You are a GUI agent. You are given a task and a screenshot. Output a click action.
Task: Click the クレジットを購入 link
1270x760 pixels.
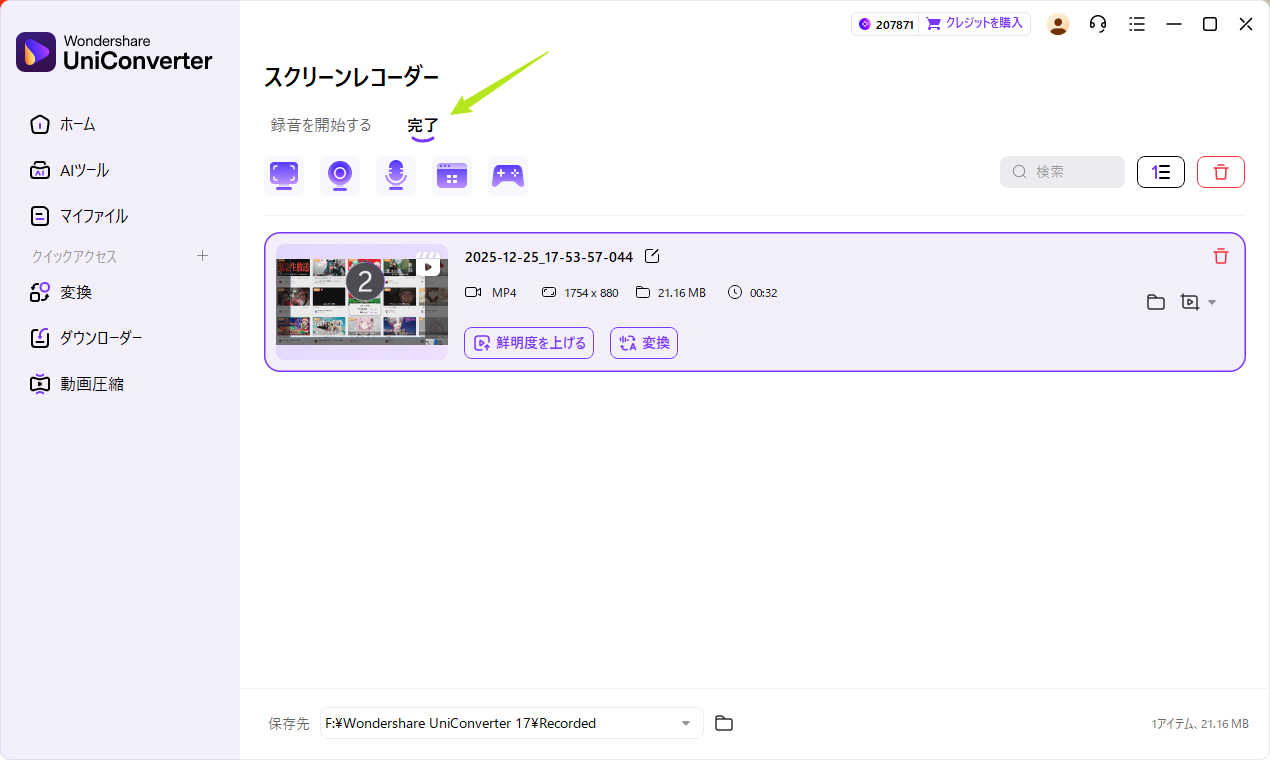pyautogui.click(x=975, y=23)
